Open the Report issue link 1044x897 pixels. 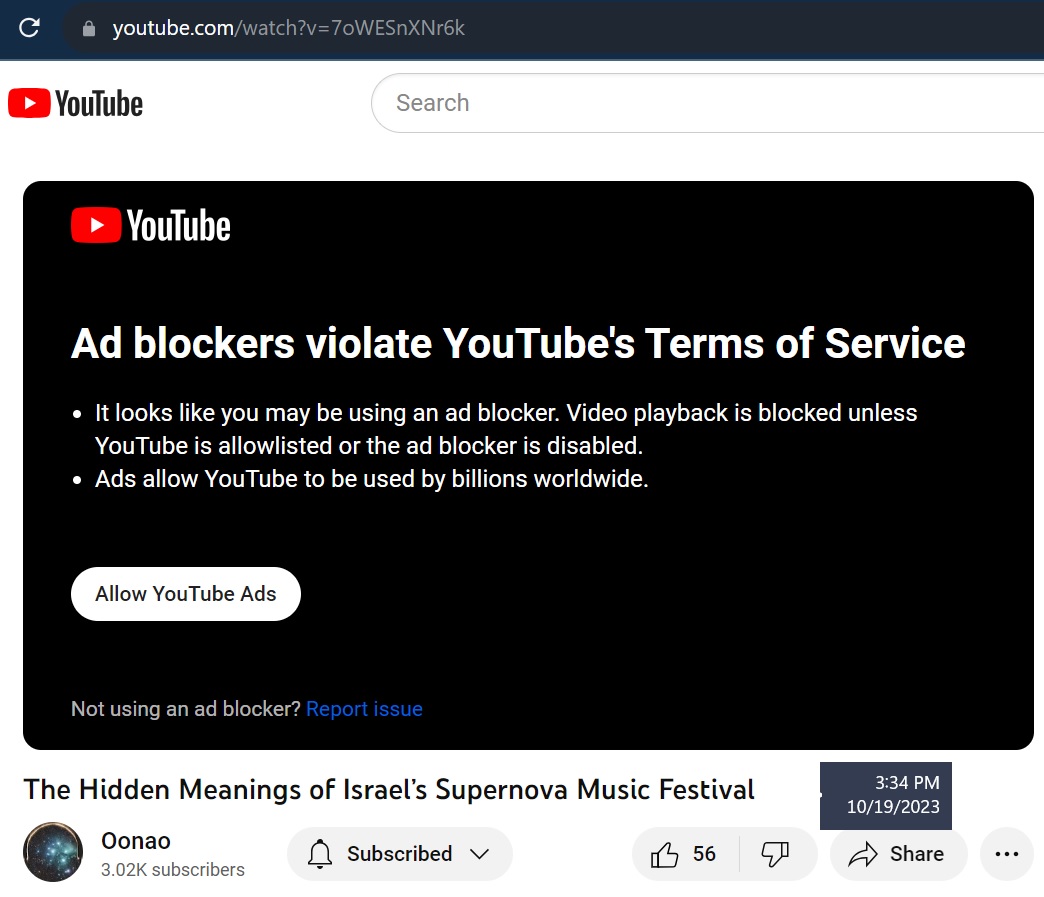coord(364,708)
